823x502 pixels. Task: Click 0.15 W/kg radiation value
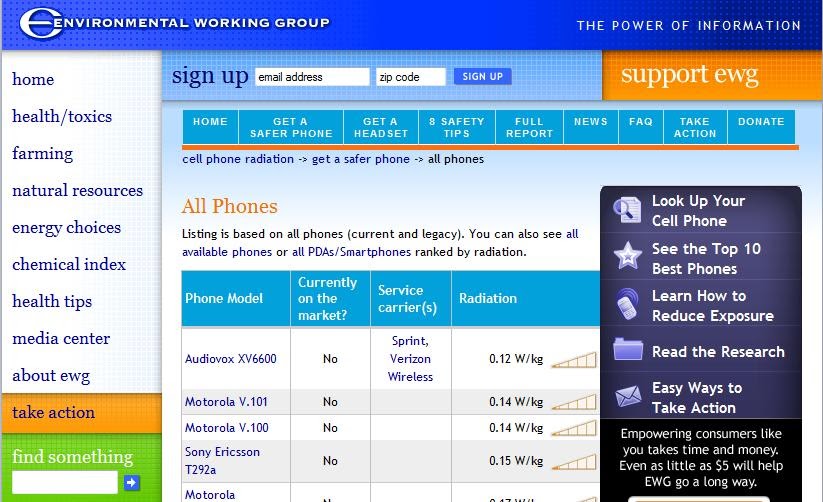(516, 461)
